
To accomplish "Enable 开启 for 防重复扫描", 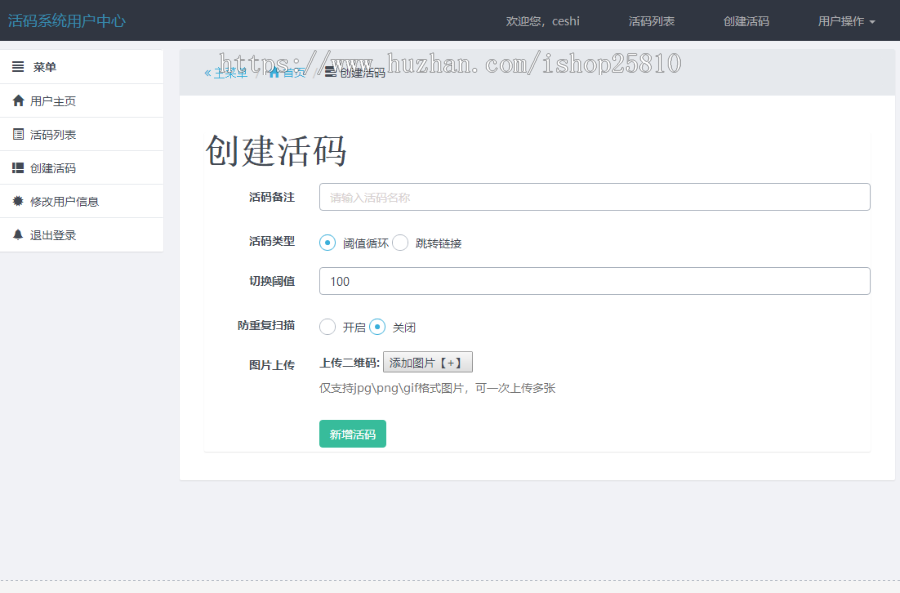I will point(327,326).
